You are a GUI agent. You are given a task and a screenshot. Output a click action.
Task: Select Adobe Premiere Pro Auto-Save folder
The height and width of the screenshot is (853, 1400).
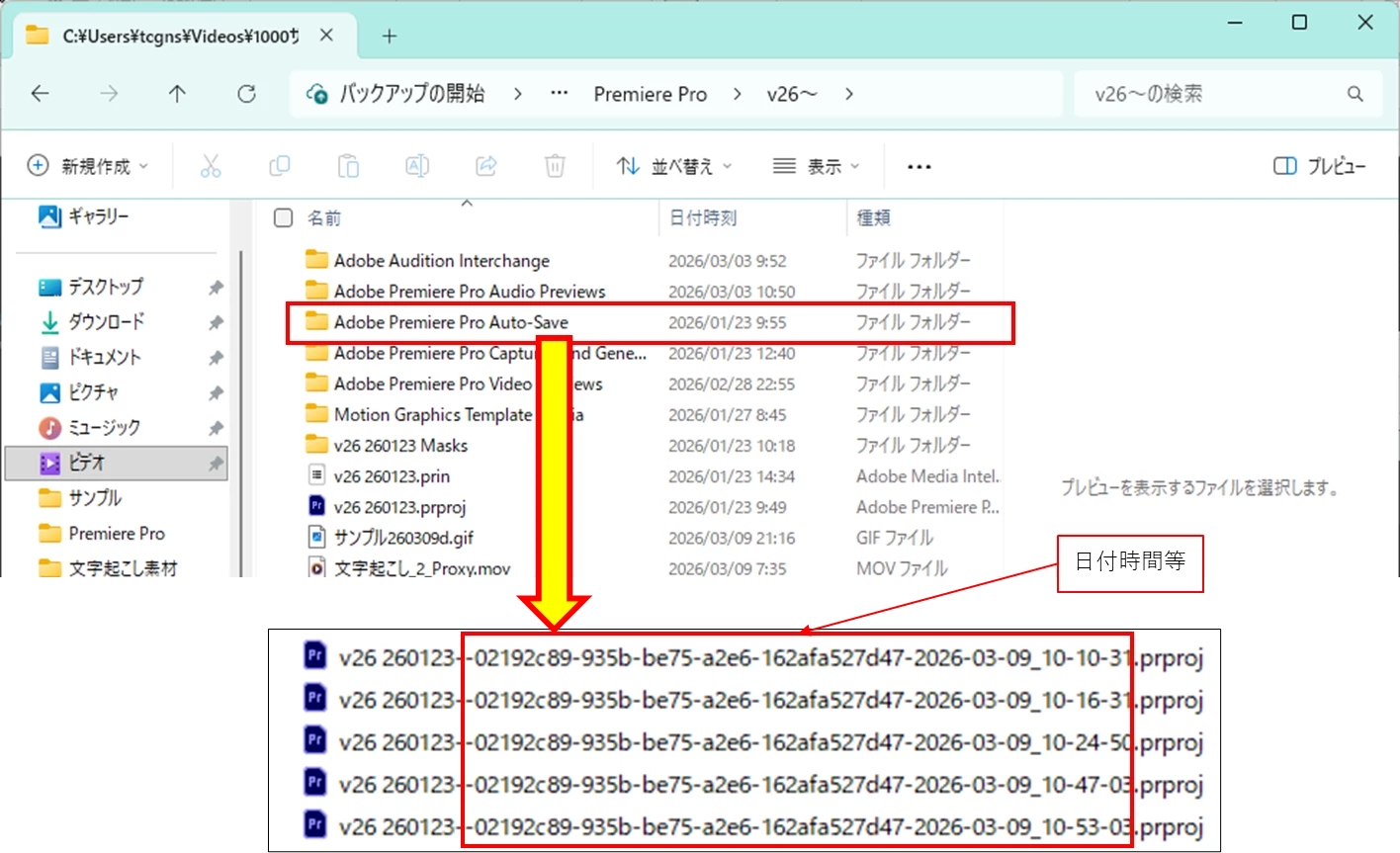tap(451, 322)
